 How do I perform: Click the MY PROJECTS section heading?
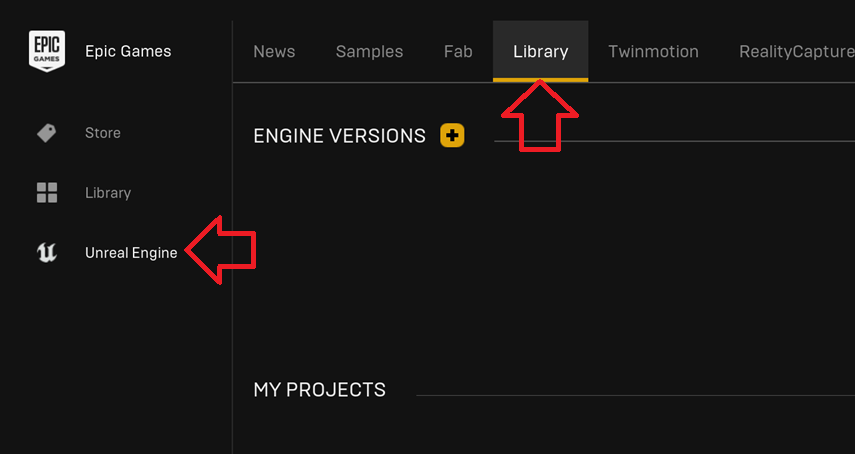(320, 390)
